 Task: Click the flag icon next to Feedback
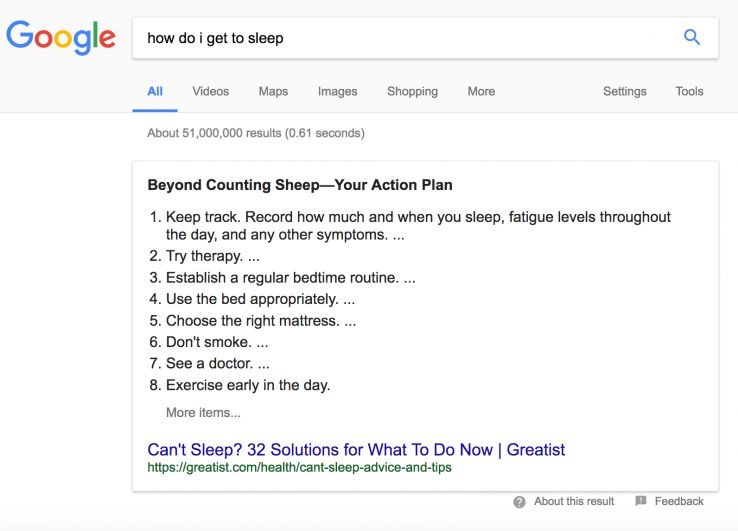click(x=641, y=502)
